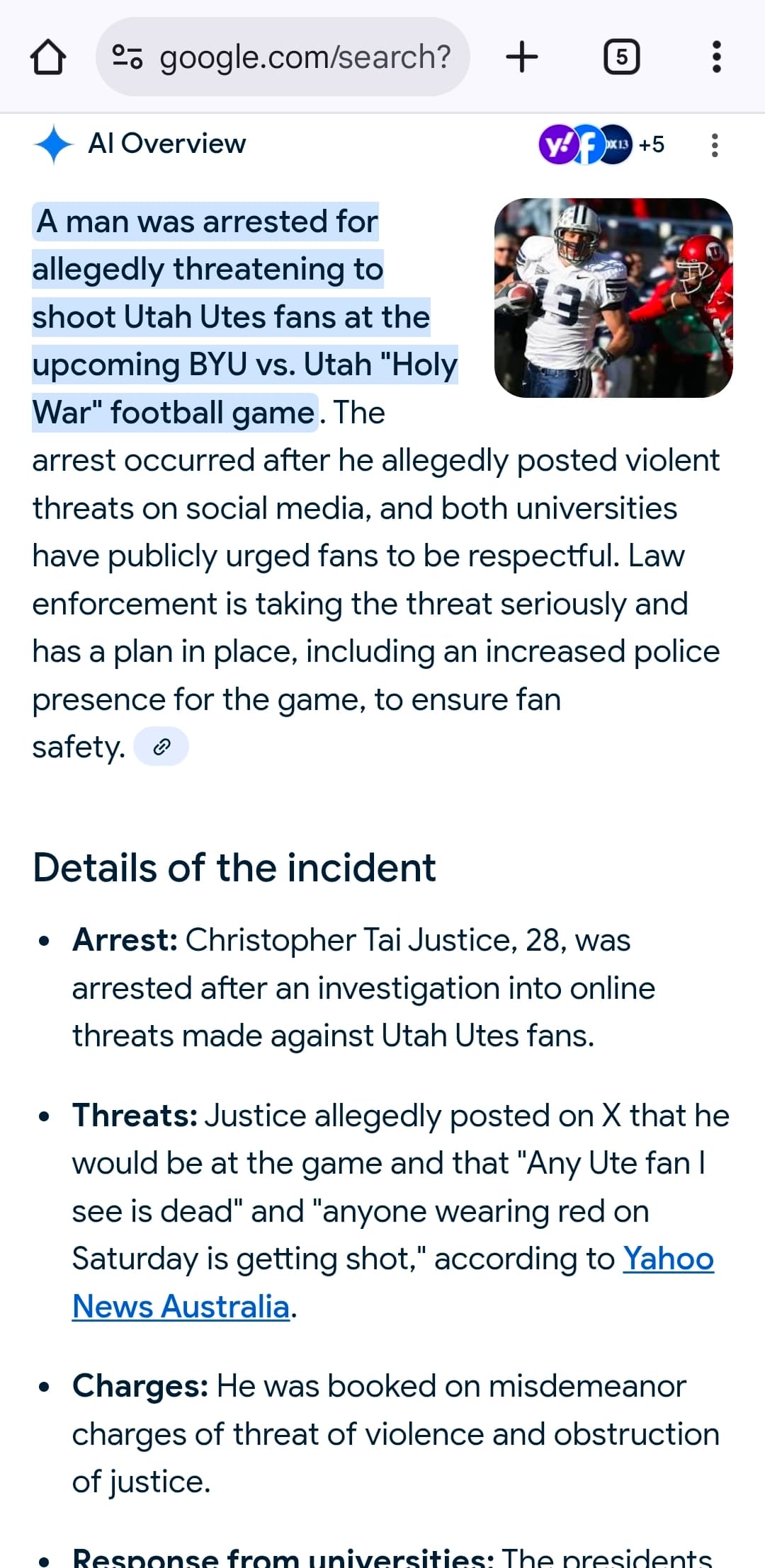
Task: Open site info icon in address bar
Action: click(x=127, y=57)
